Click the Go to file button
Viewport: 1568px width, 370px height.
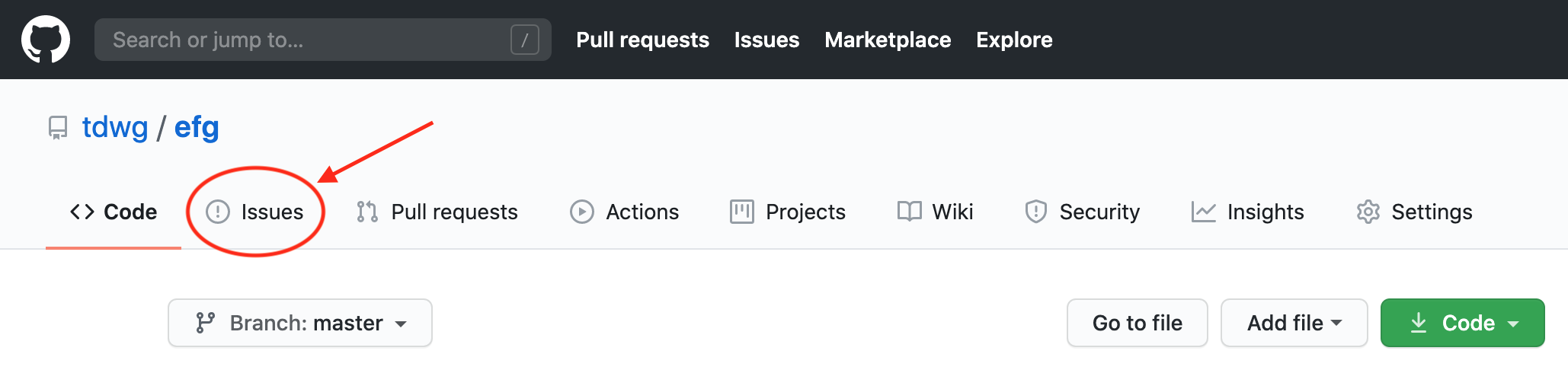coord(1138,323)
